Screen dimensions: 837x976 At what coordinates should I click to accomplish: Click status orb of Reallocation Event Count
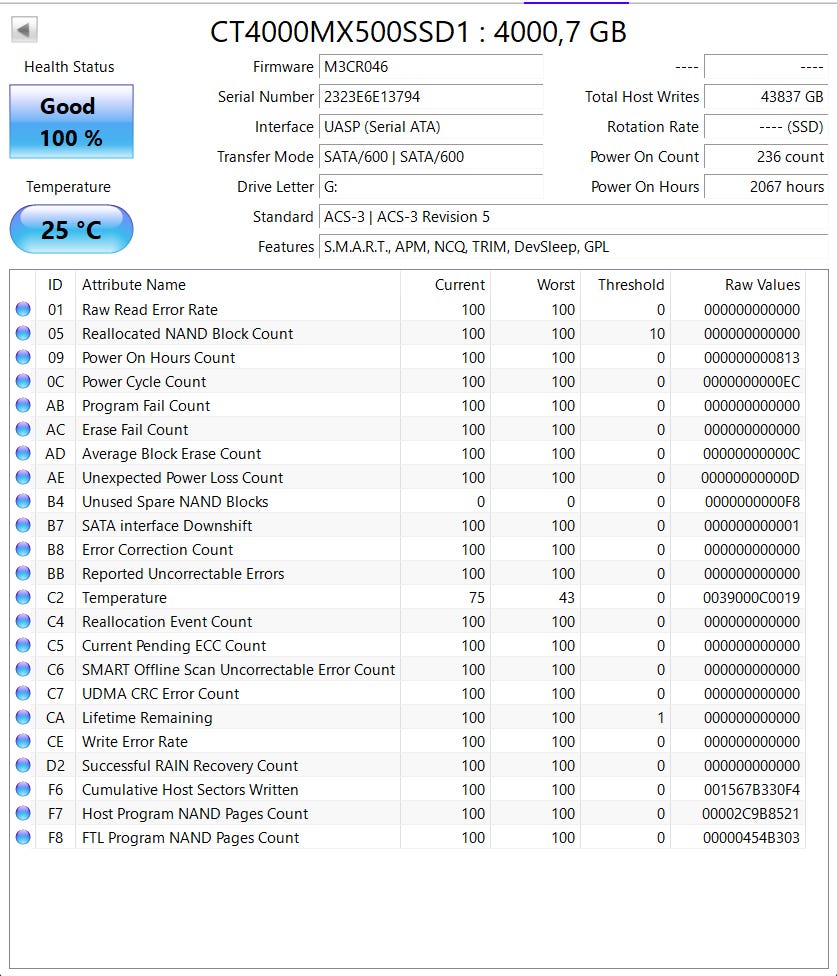click(x=23, y=621)
